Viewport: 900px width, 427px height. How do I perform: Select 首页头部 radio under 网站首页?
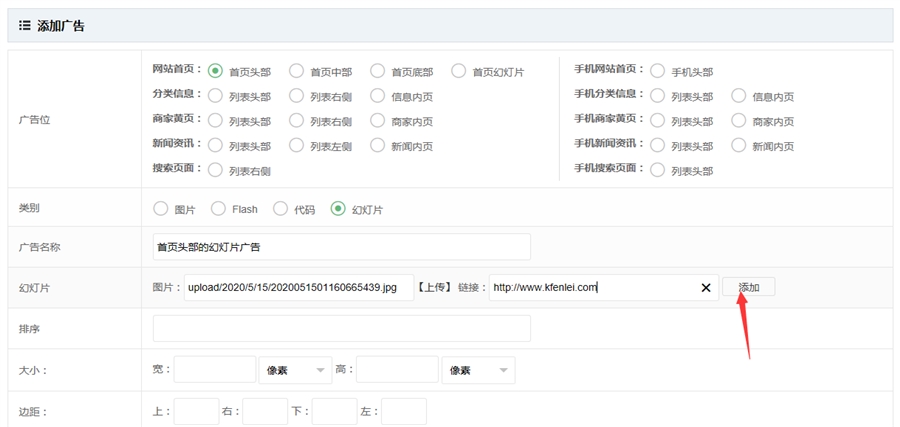click(215, 71)
